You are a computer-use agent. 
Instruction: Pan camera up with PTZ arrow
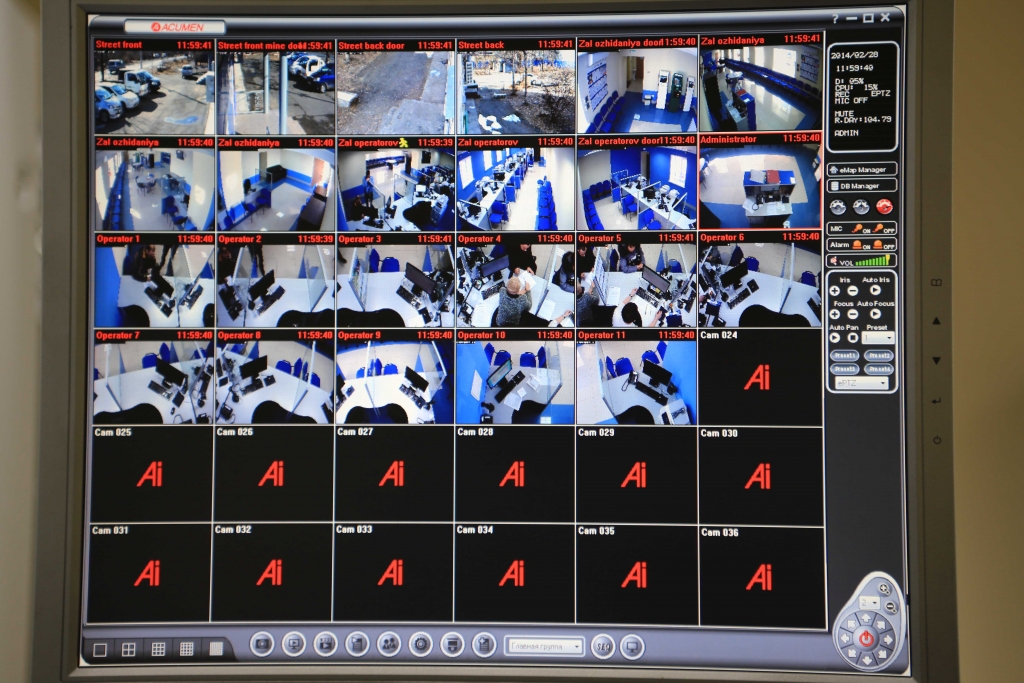point(866,620)
